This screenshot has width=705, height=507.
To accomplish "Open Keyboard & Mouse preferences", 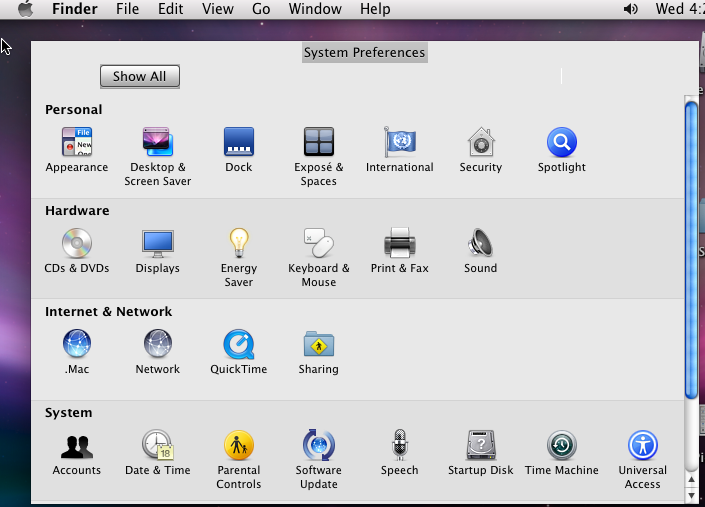I will [x=318, y=258].
